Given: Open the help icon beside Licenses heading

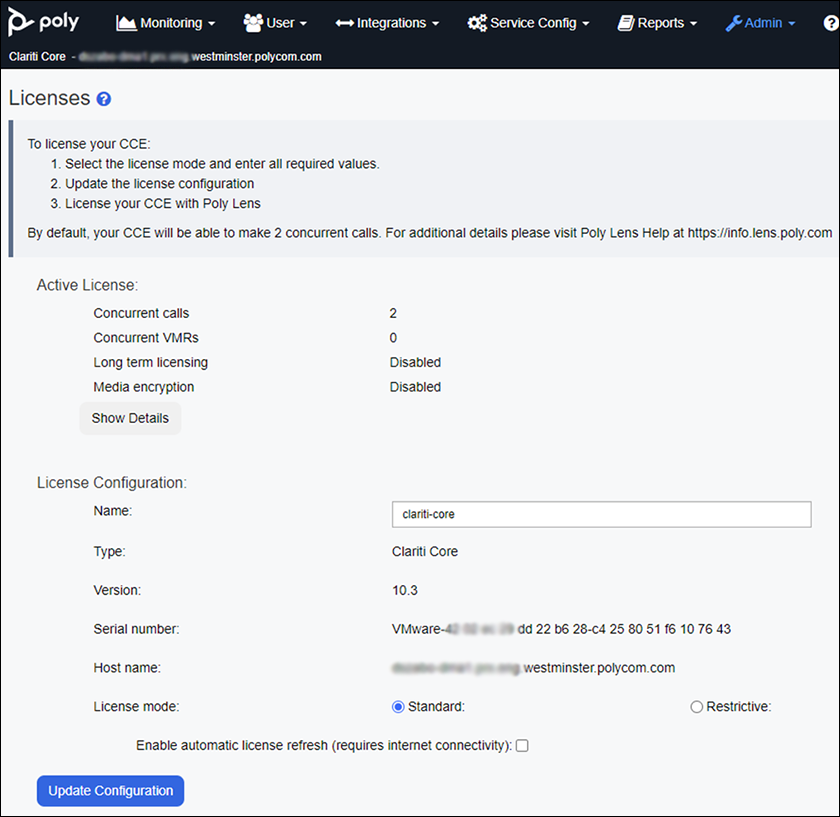Looking at the screenshot, I should tap(105, 98).
